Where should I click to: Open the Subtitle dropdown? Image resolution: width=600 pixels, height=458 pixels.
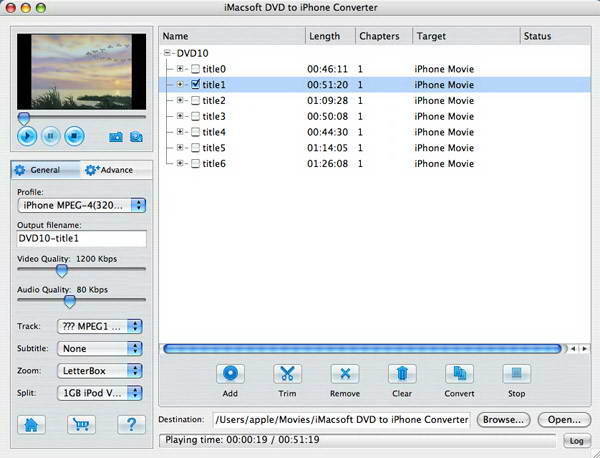point(99,349)
